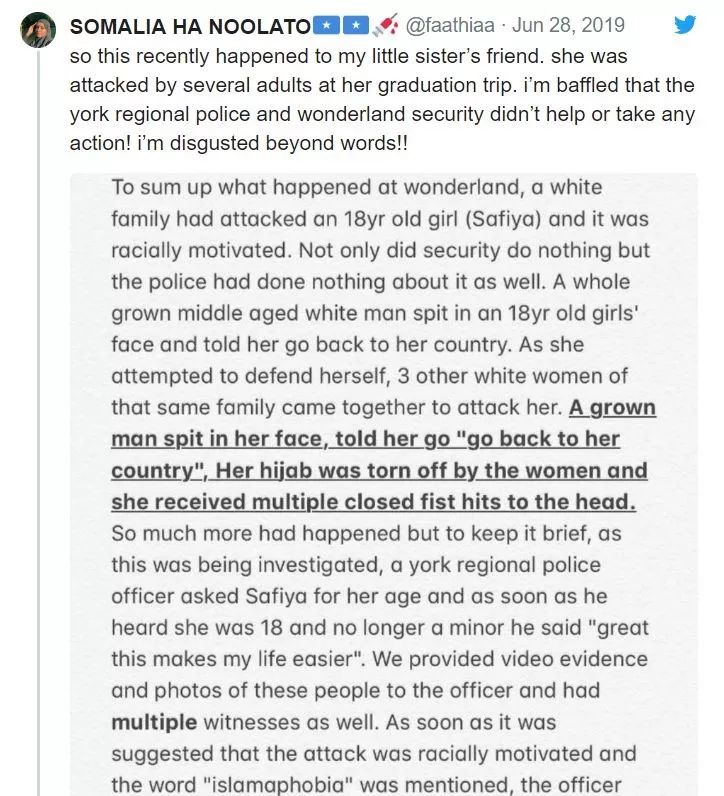Click the syringe emoji beside the name
The height and width of the screenshot is (796, 724).
tap(385, 25)
